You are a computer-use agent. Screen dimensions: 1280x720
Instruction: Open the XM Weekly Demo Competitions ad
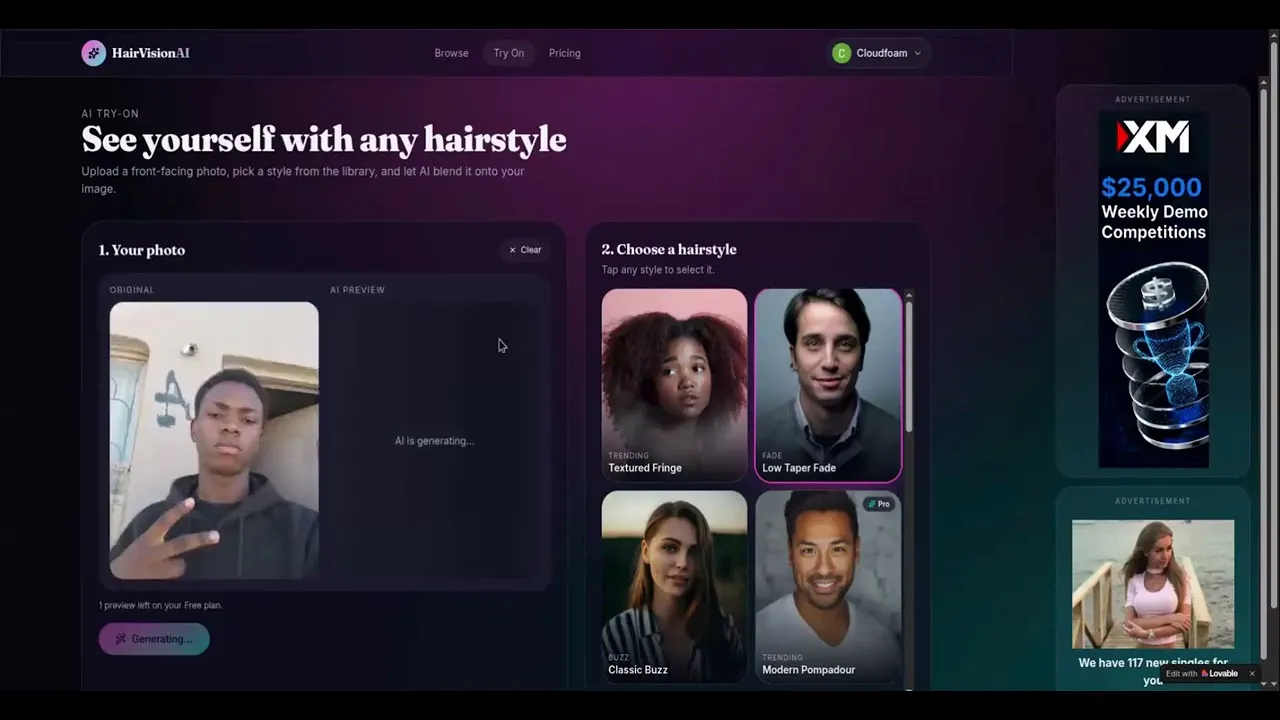click(1153, 289)
